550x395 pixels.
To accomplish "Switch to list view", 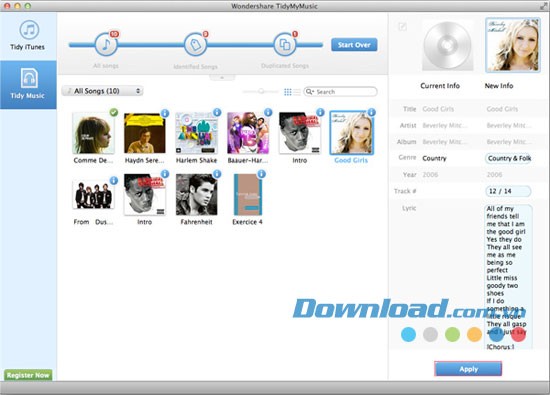I will tap(297, 92).
